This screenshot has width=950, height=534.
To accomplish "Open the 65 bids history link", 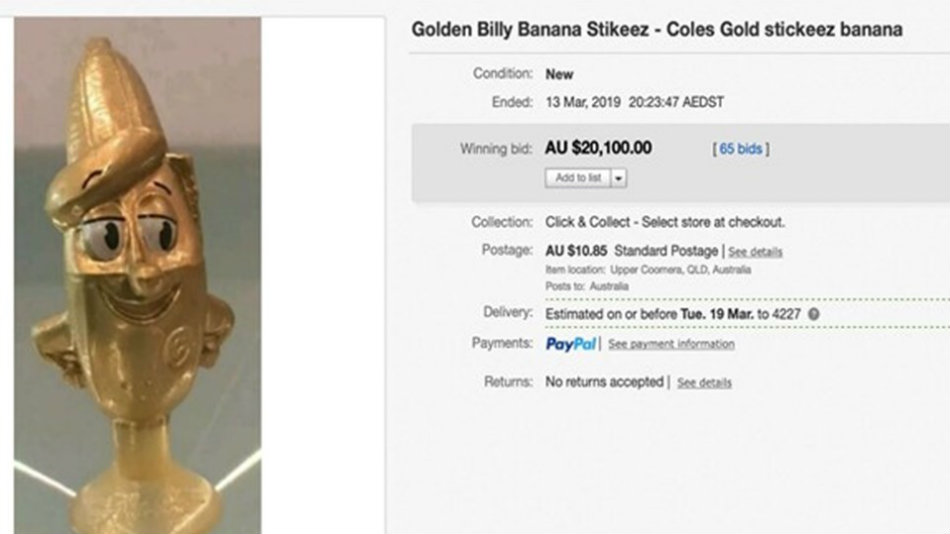I will [740, 149].
